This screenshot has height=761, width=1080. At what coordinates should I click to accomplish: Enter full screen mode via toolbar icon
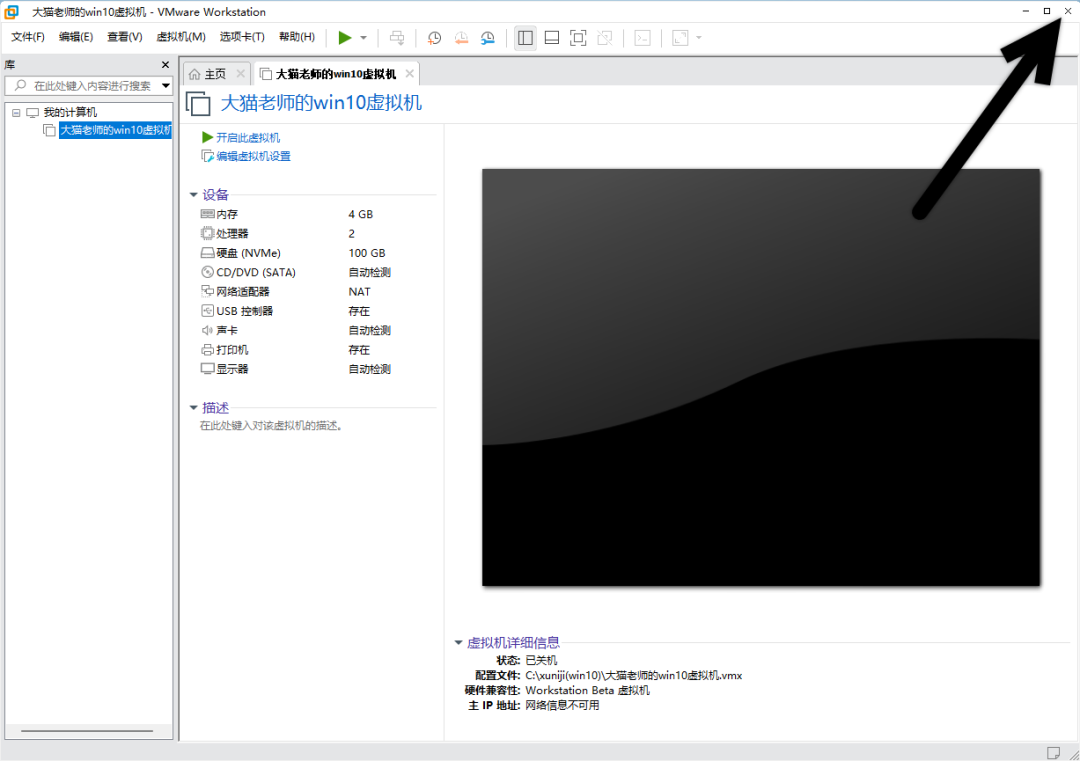coord(578,38)
